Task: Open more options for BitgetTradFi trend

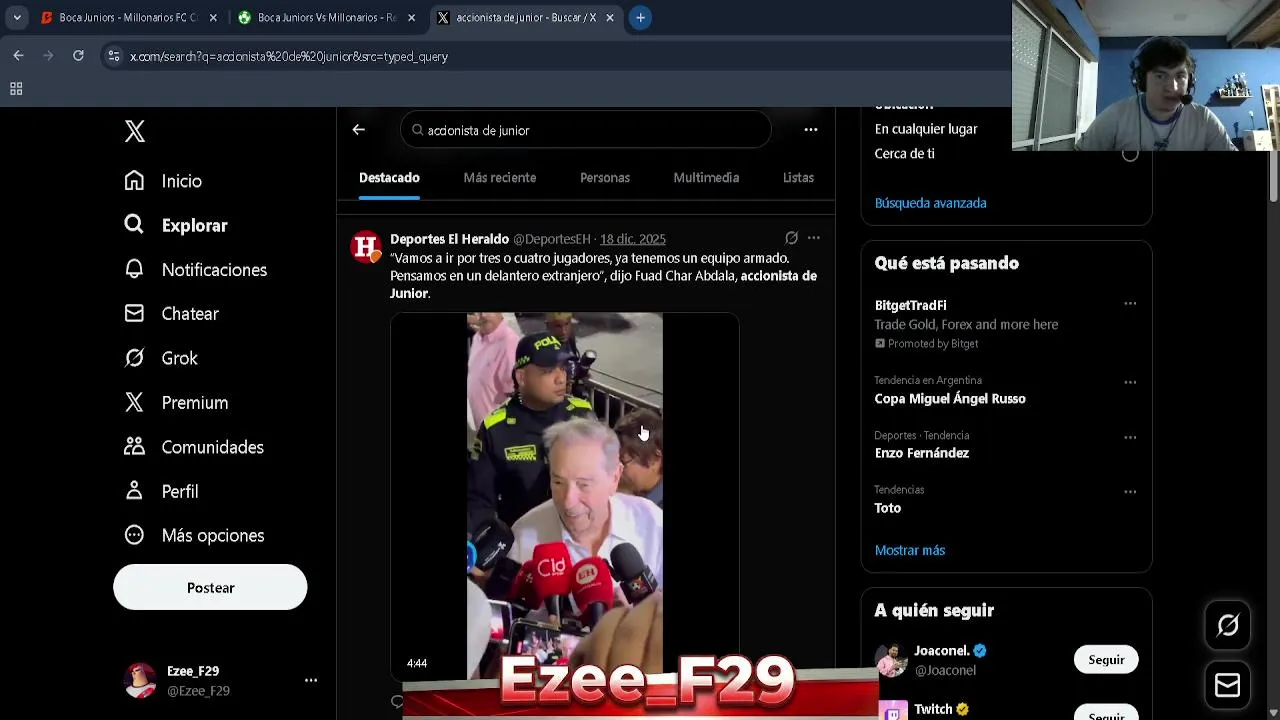Action: [x=1130, y=304]
